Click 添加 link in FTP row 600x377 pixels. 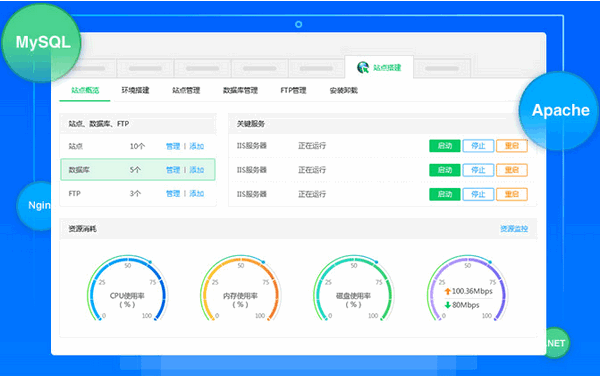(x=197, y=194)
